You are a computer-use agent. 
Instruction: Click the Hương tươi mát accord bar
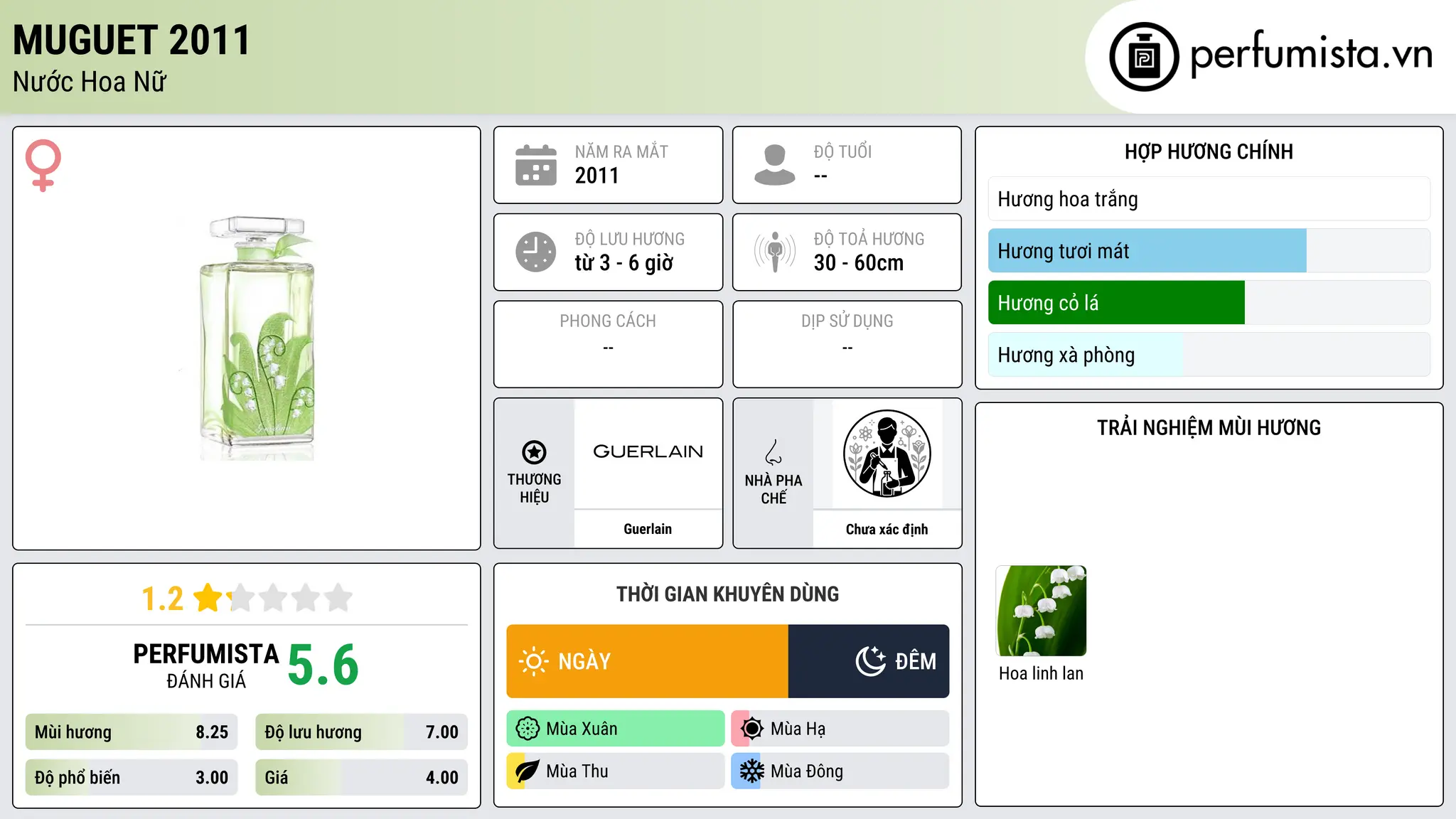[1209, 251]
